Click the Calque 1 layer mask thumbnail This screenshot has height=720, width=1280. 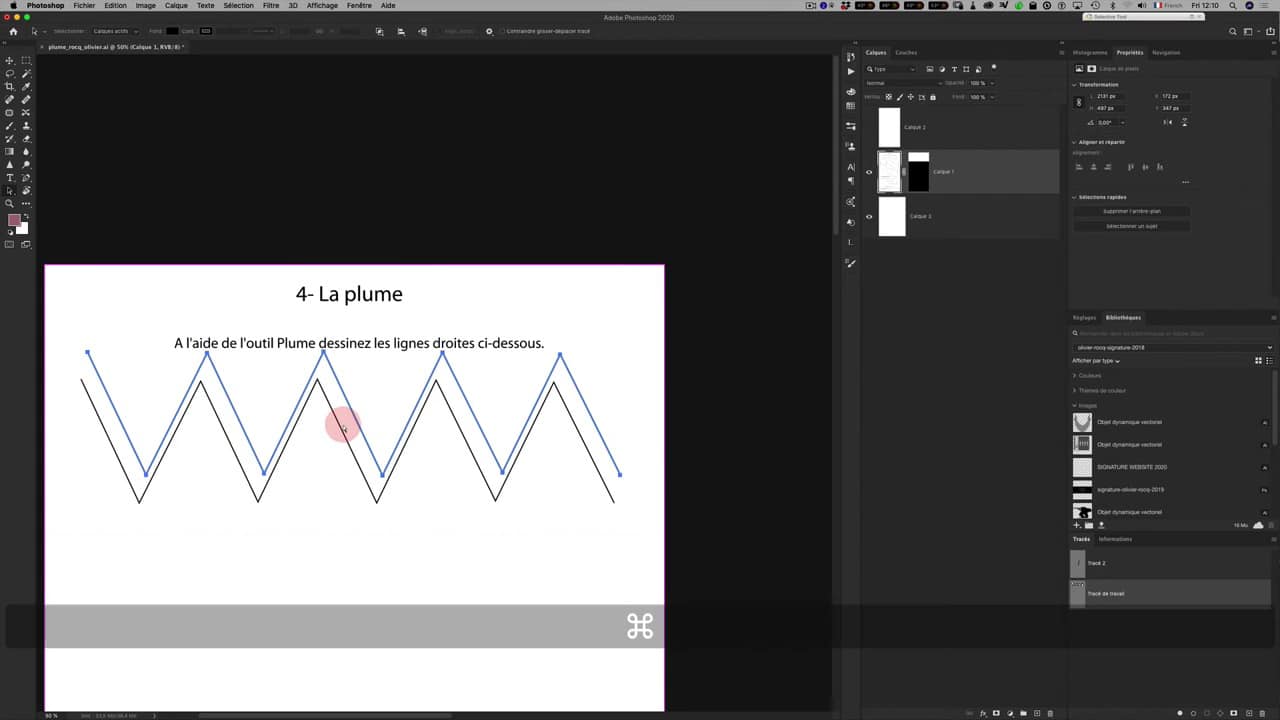[x=918, y=172]
